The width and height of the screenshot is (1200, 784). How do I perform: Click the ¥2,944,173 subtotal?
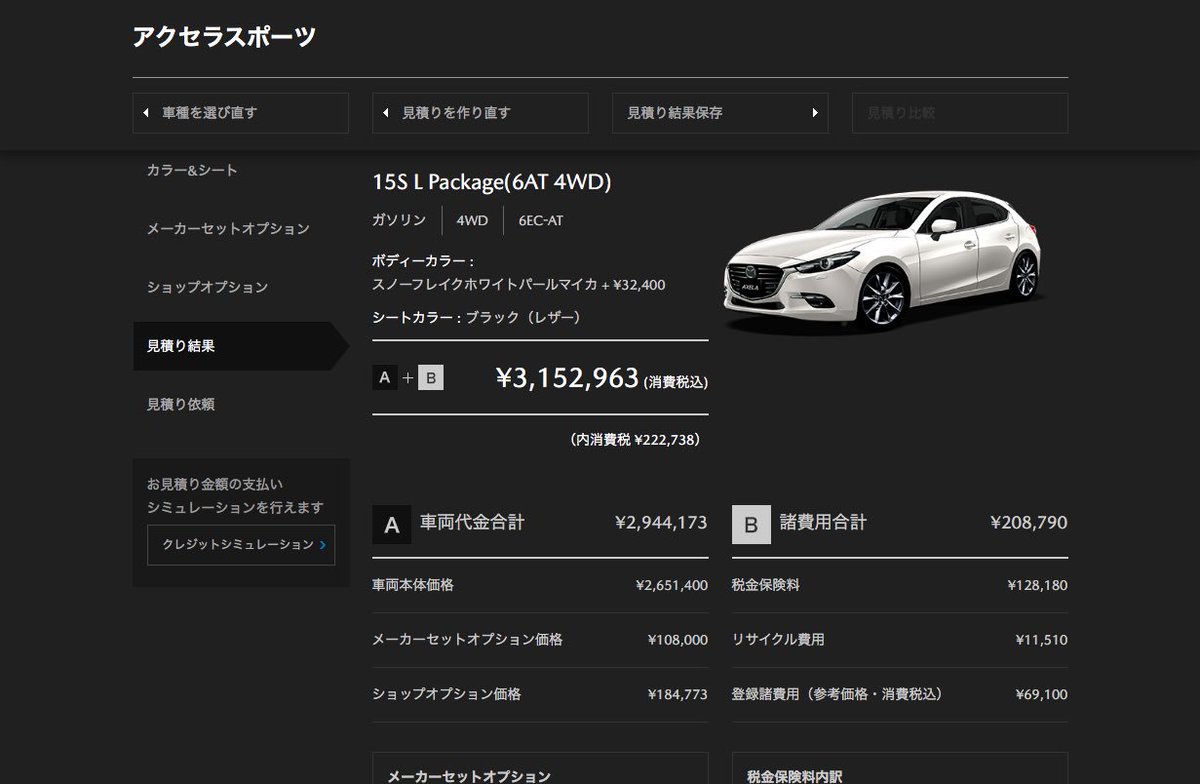point(661,522)
